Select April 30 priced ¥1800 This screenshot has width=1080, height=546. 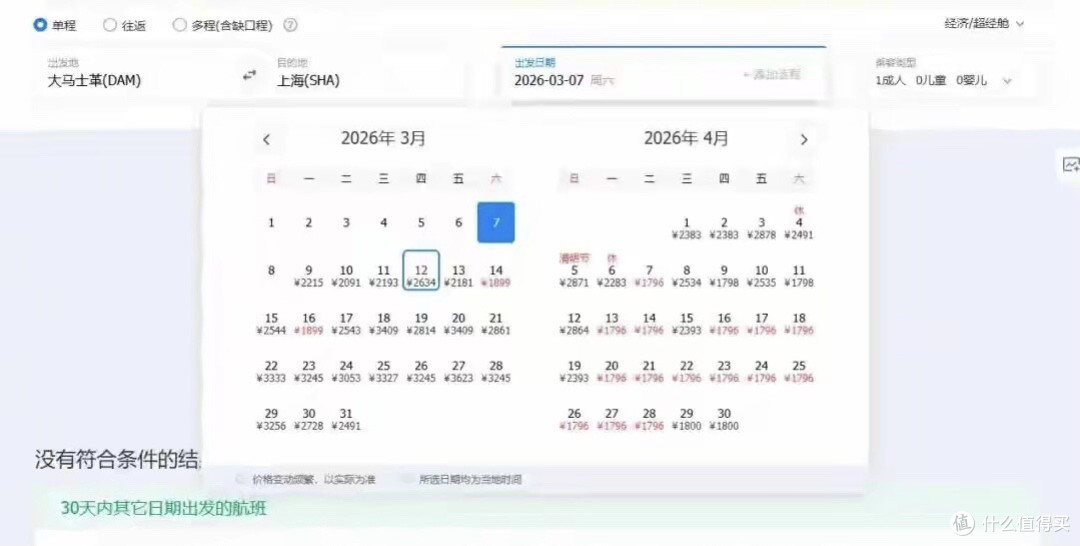click(724, 419)
